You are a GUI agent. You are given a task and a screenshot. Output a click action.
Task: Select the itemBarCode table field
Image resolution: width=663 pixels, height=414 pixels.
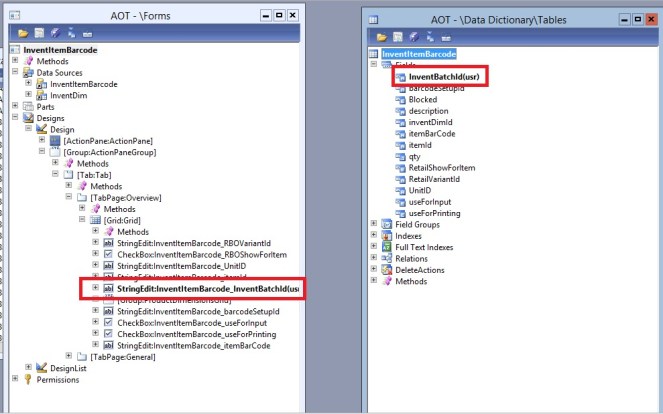(432, 134)
